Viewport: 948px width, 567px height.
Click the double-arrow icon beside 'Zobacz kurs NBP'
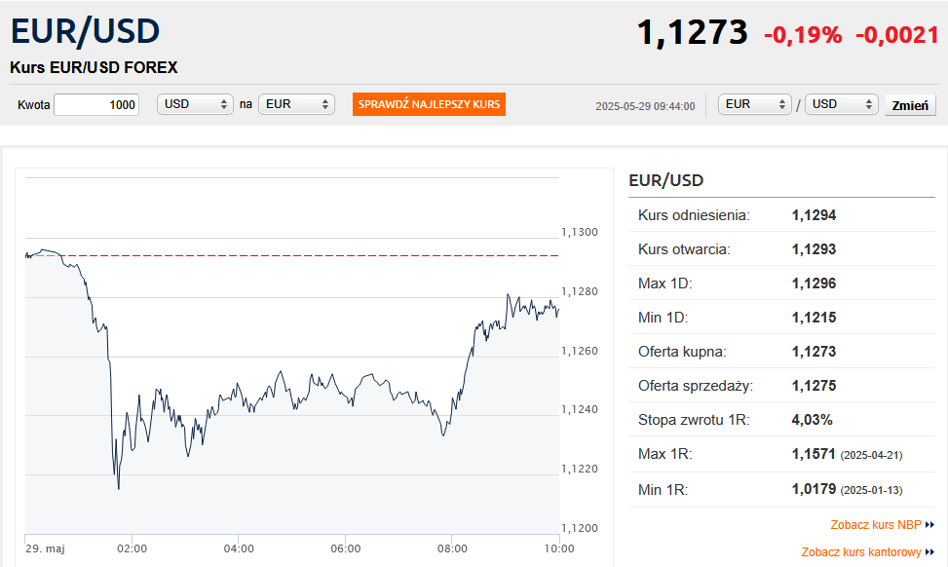(x=930, y=524)
